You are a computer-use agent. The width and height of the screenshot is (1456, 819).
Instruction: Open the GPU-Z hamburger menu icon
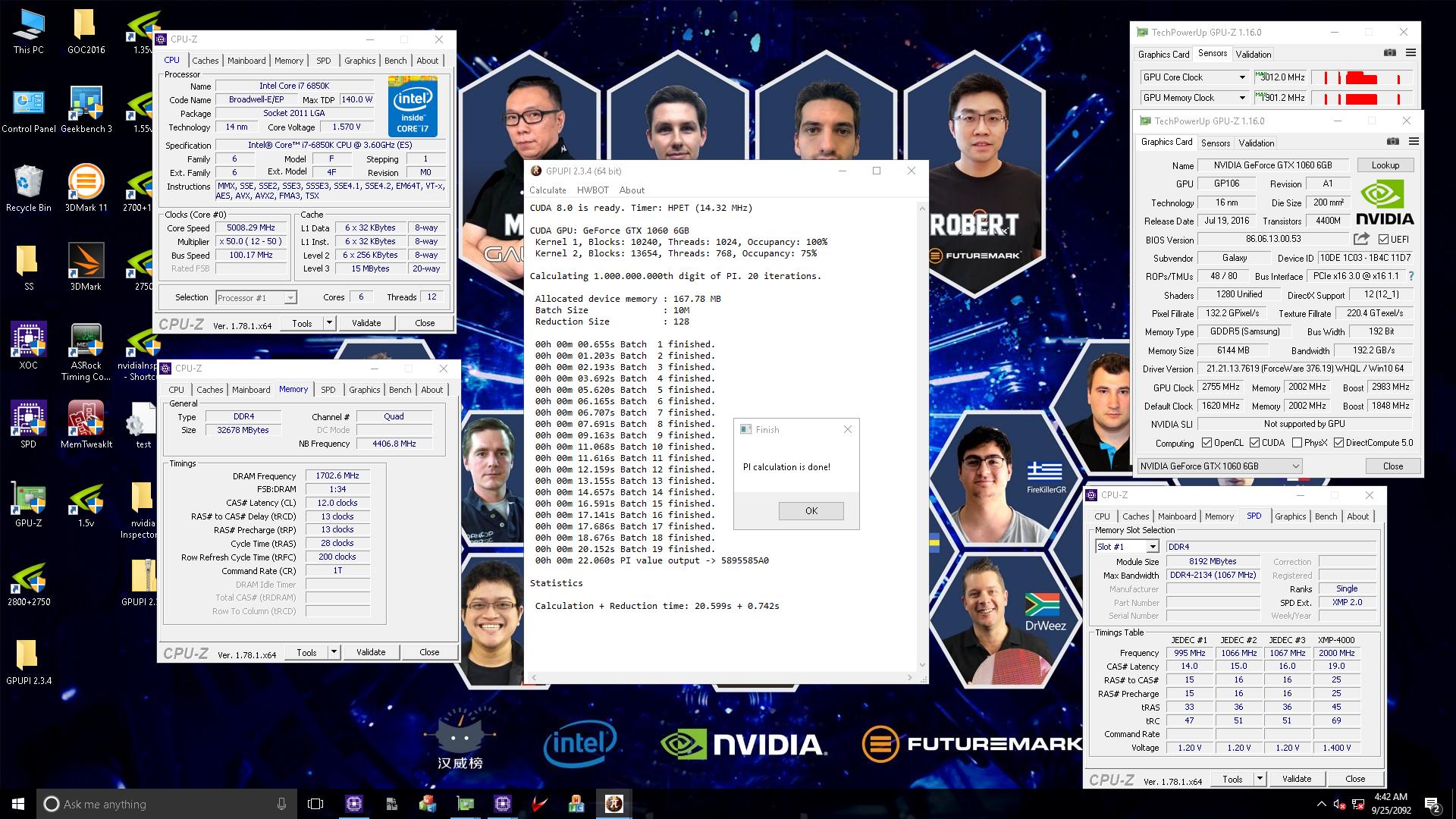tap(1414, 141)
